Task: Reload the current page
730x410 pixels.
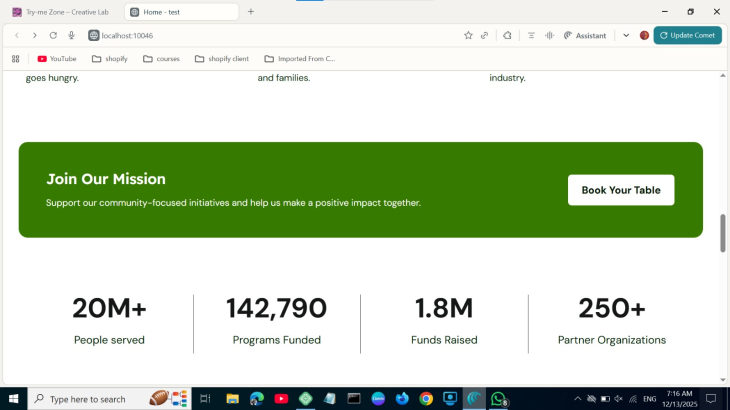Action: [53, 35]
